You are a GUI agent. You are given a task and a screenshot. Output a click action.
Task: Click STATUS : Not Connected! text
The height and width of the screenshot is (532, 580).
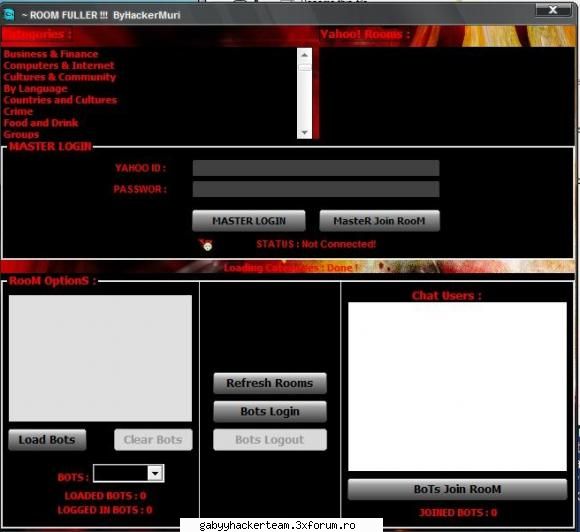(x=316, y=244)
